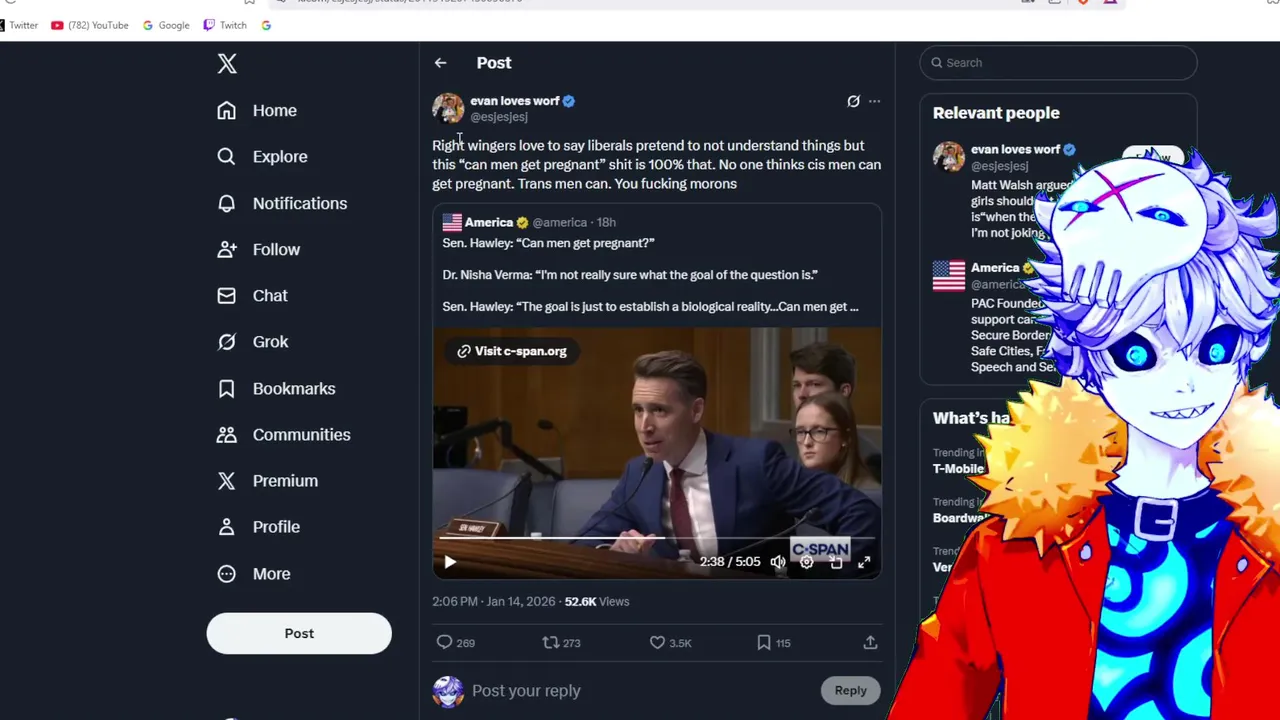
Task: Click the share post icon
Action: coord(870,643)
